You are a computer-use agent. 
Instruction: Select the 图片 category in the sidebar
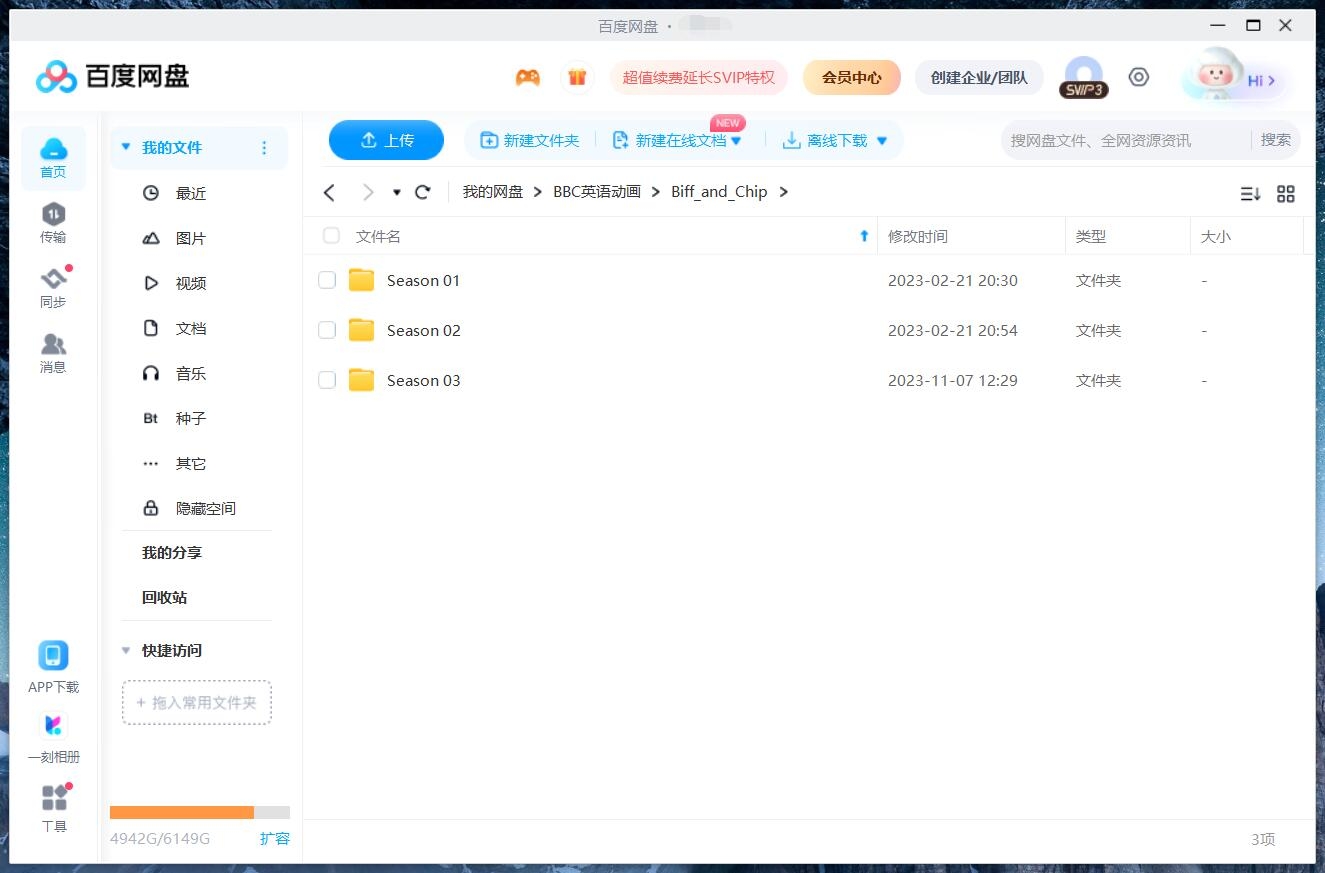pyautogui.click(x=190, y=238)
